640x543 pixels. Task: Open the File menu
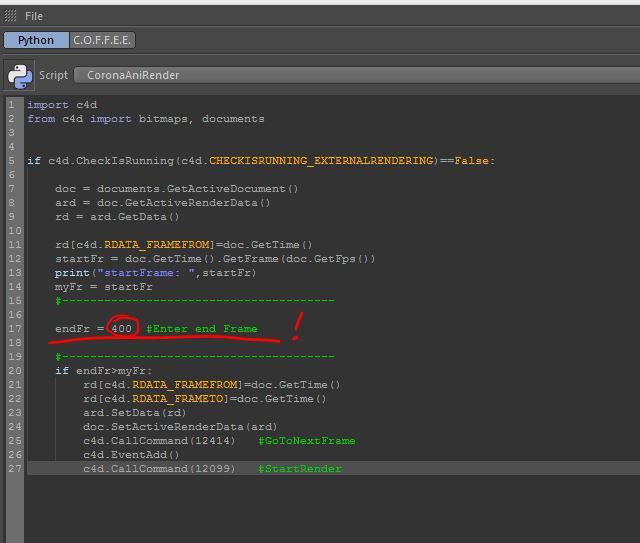pos(33,16)
